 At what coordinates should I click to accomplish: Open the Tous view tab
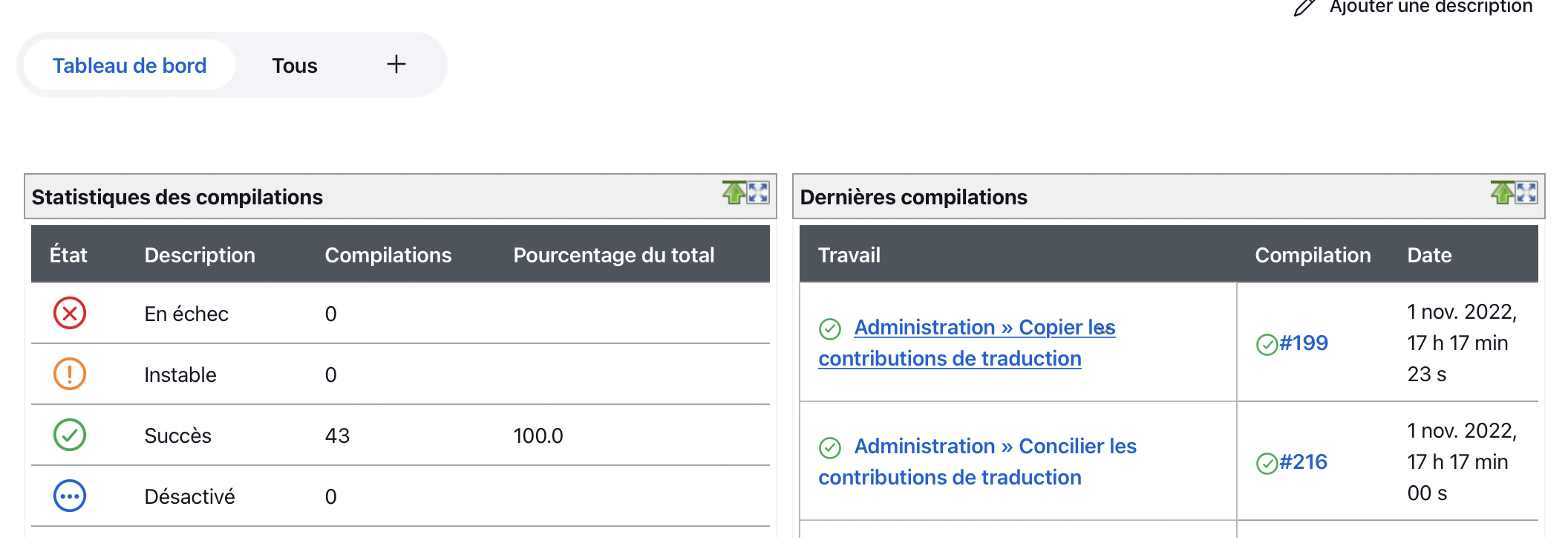[x=294, y=65]
